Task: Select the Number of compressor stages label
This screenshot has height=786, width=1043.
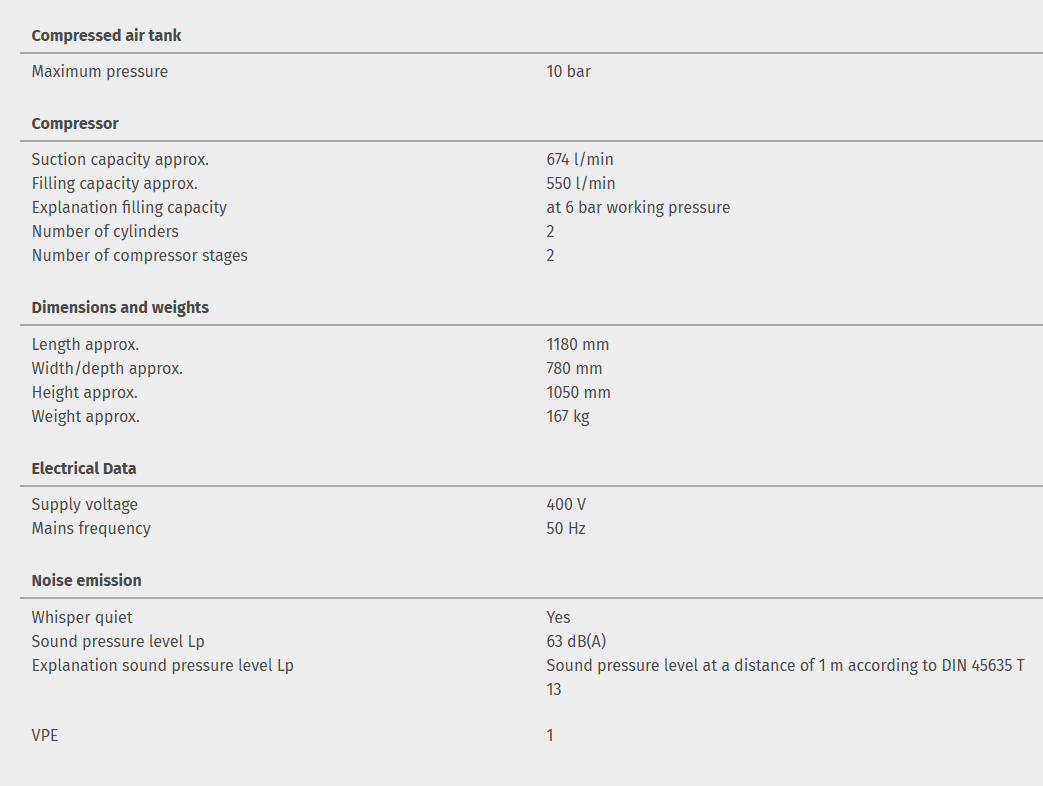Action: 139,255
